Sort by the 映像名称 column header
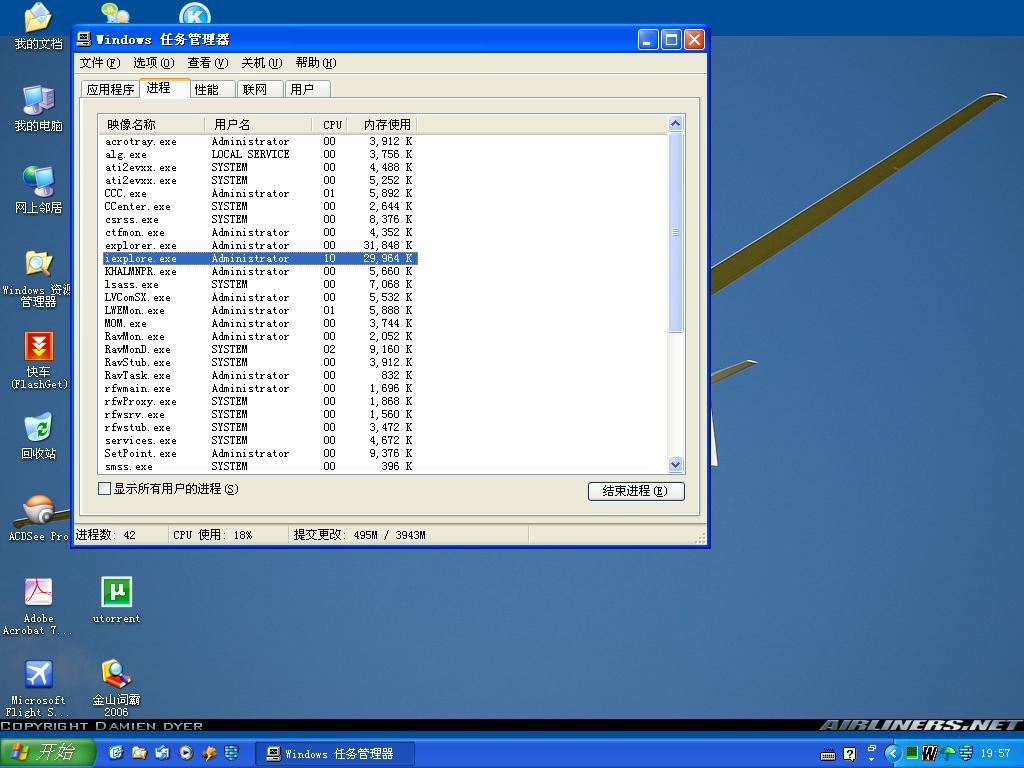Viewport: 1024px width, 768px height. [x=151, y=124]
